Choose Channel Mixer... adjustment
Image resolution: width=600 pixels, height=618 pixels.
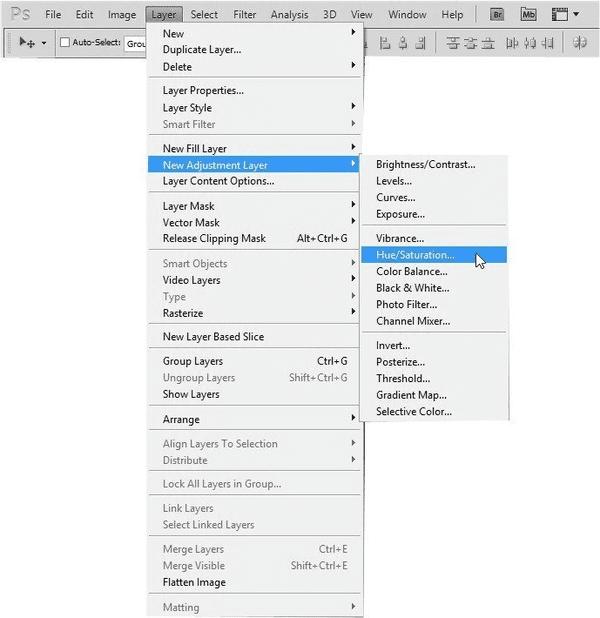[434, 321]
